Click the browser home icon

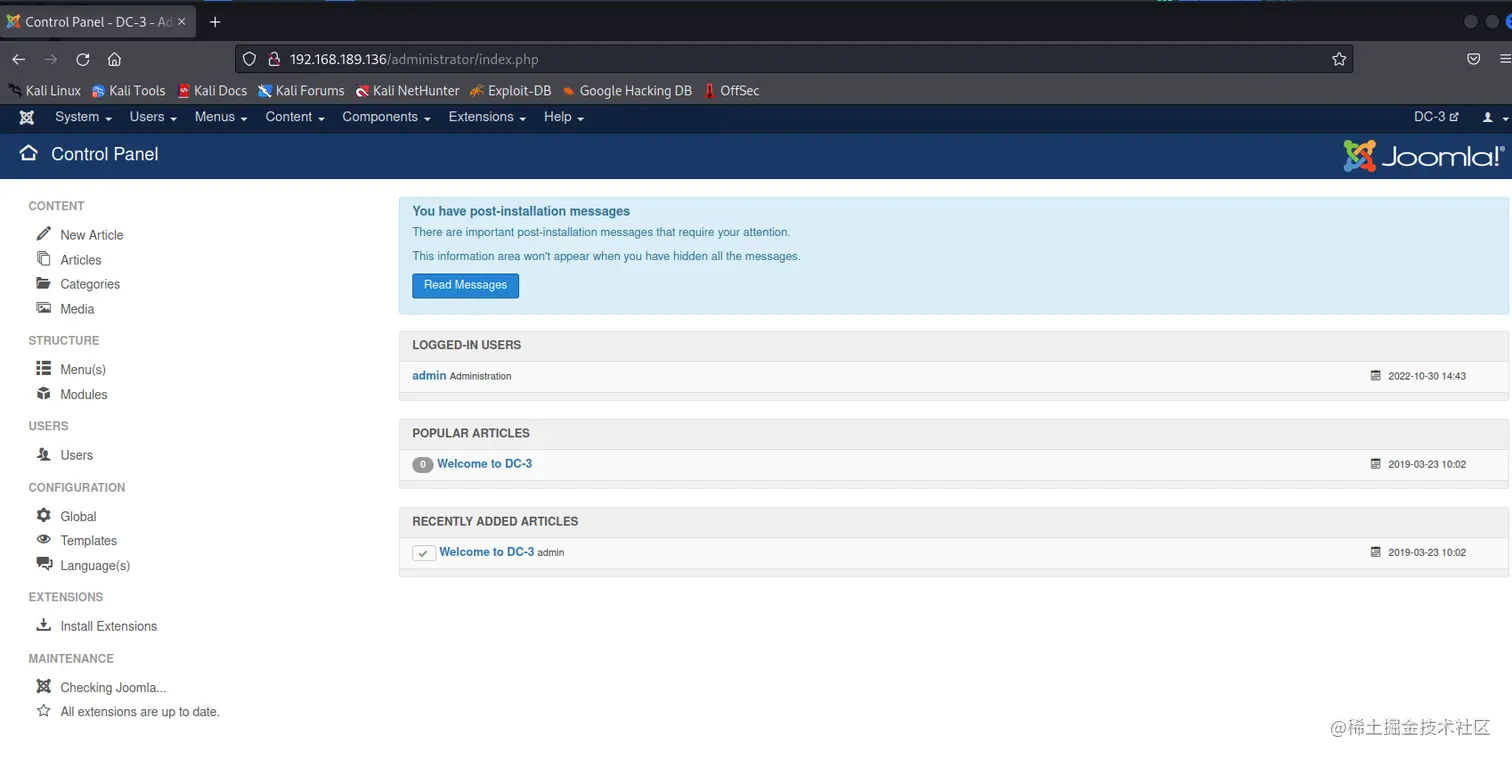pyautogui.click(x=114, y=59)
